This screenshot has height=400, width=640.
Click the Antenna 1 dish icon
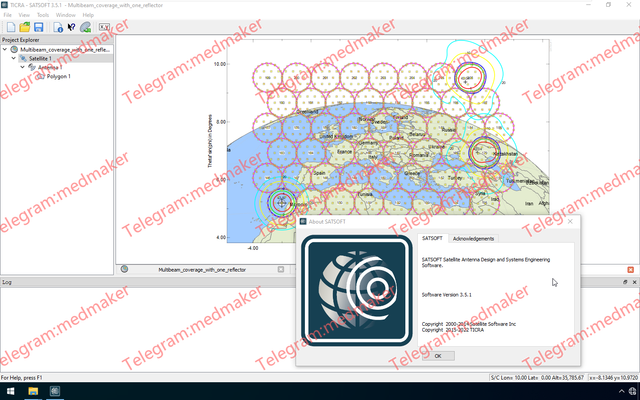tap(32, 67)
